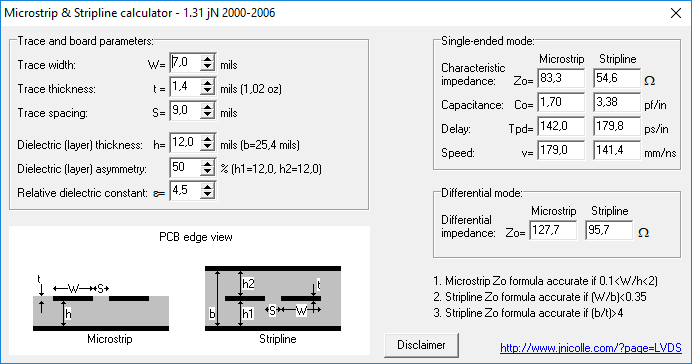Viewport: 692px width, 364px height.
Task: Increase relative dielectric constant up arrow
Action: click(x=207, y=187)
